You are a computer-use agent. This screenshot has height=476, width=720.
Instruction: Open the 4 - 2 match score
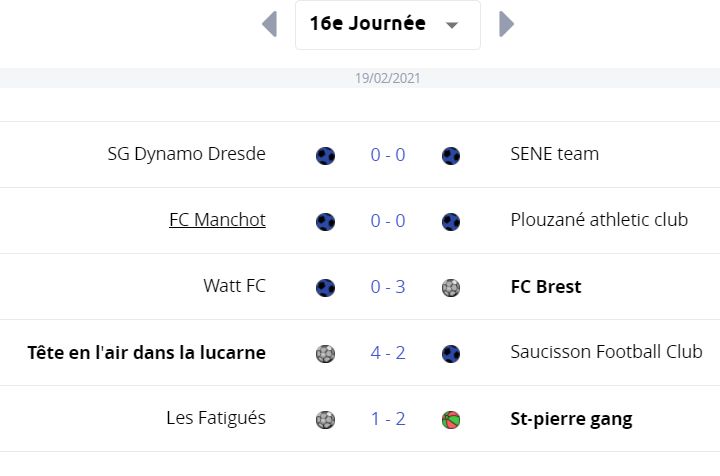pyautogui.click(x=388, y=353)
